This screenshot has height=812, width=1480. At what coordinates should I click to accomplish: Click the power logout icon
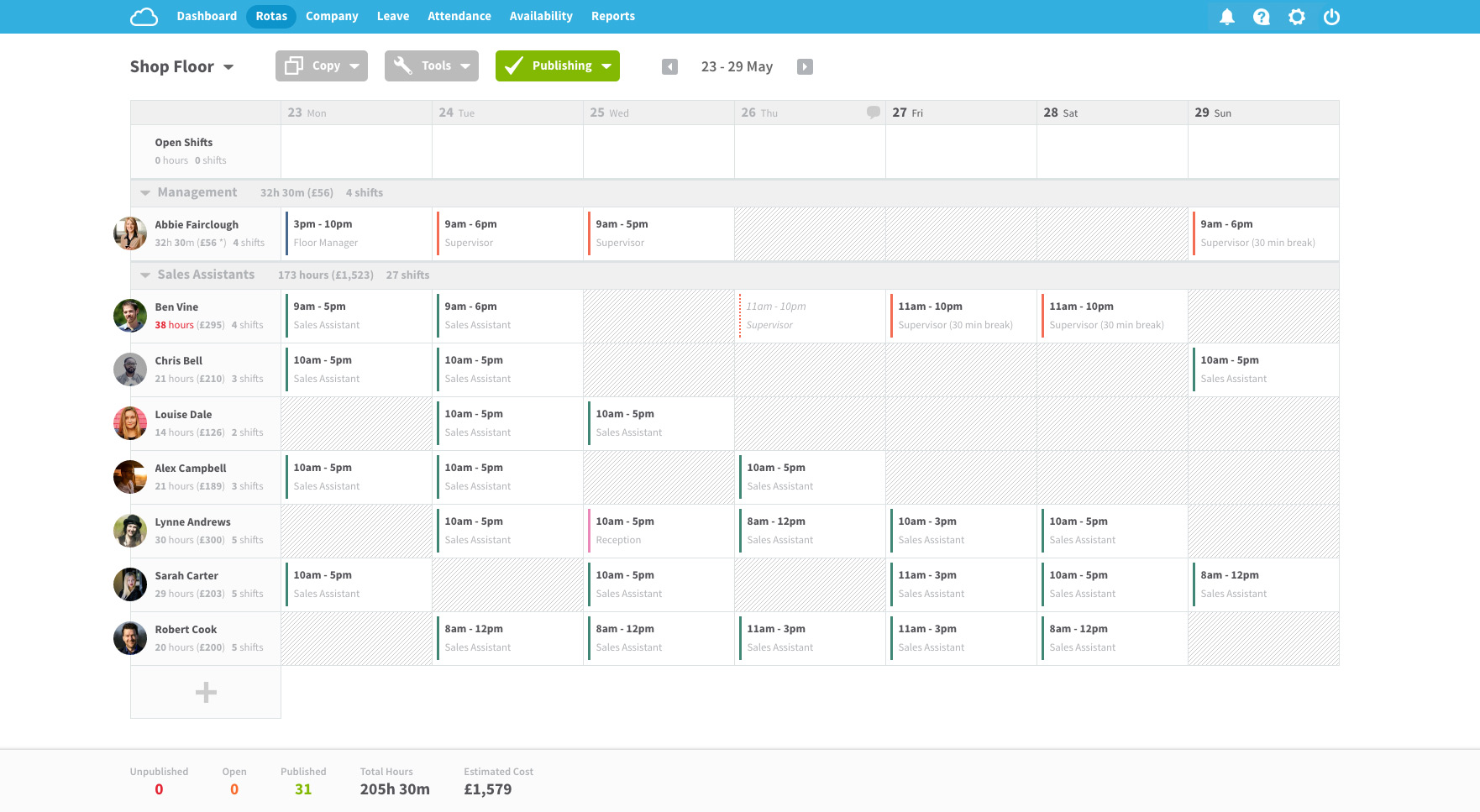pos(1332,16)
